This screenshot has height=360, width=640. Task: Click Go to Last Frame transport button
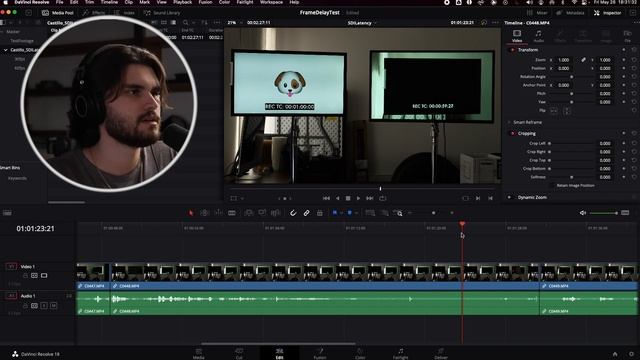[370, 198]
